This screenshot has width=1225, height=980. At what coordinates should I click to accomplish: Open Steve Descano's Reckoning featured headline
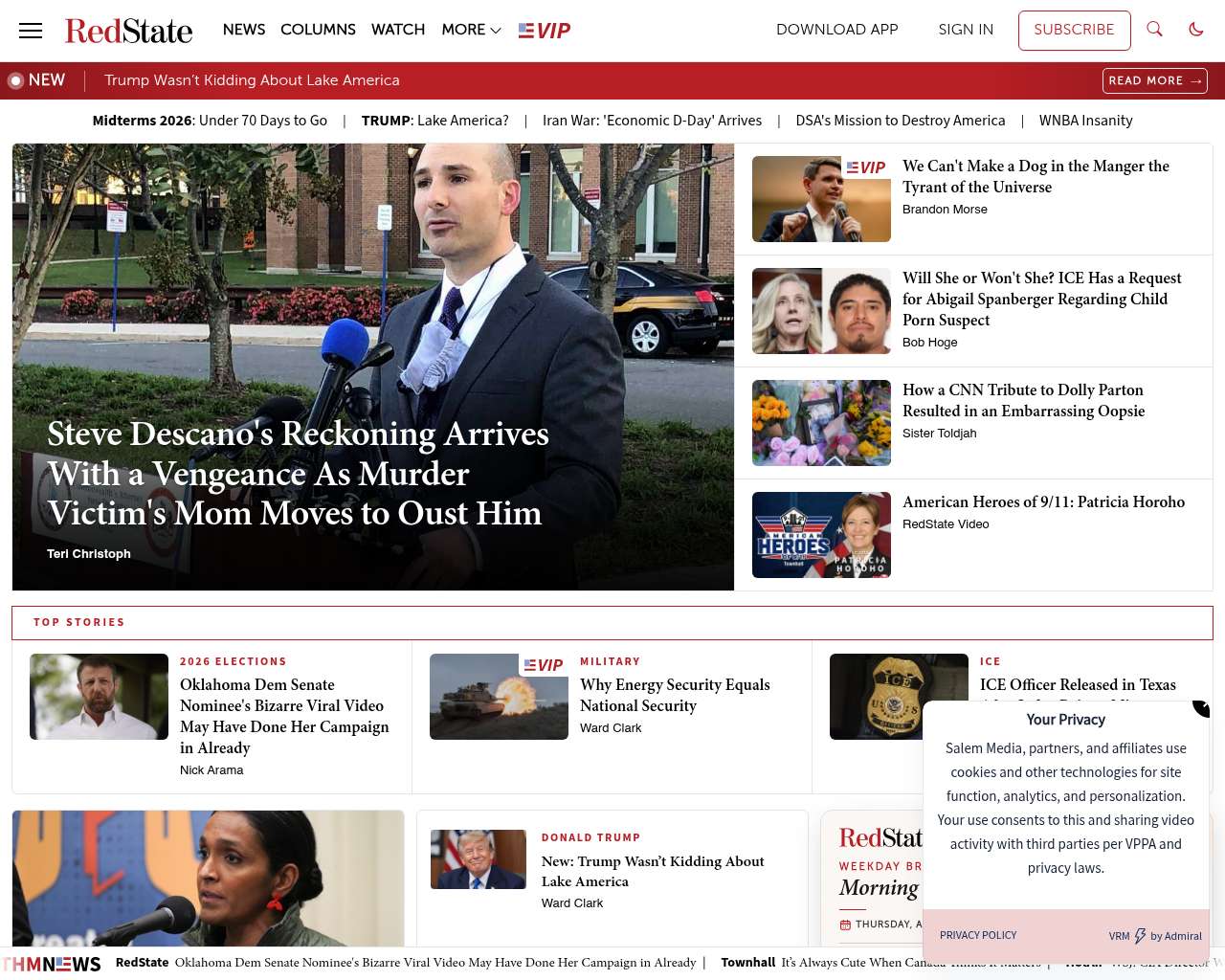[x=298, y=474]
